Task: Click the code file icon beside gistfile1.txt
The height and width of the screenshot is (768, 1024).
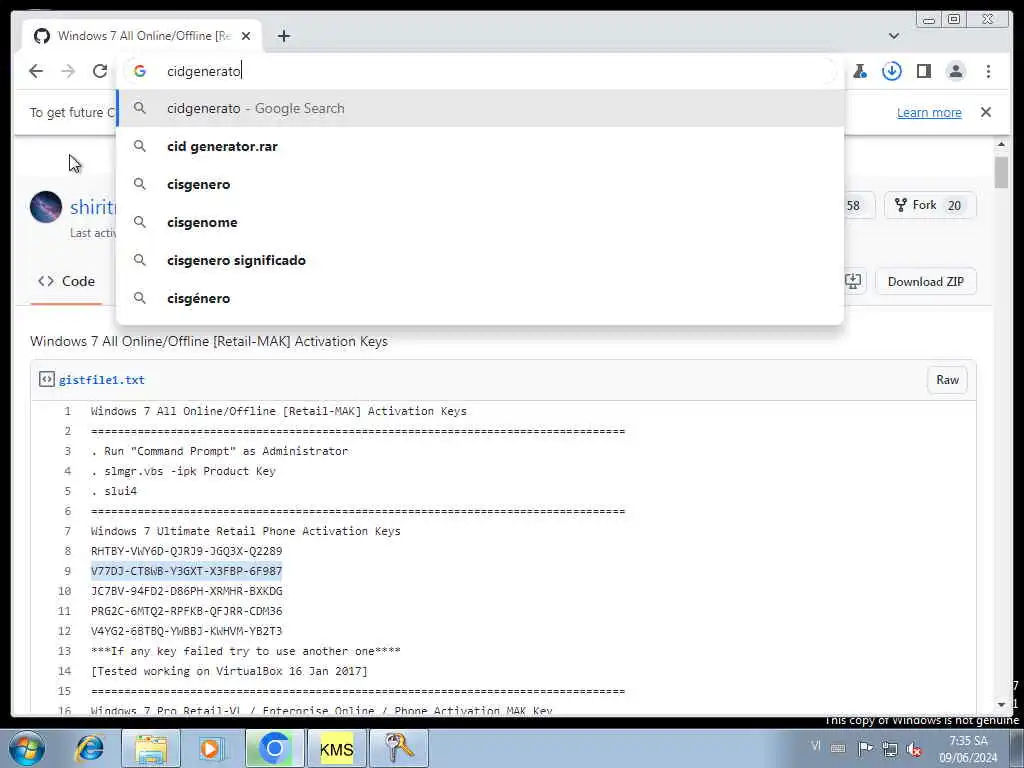Action: coord(46,379)
